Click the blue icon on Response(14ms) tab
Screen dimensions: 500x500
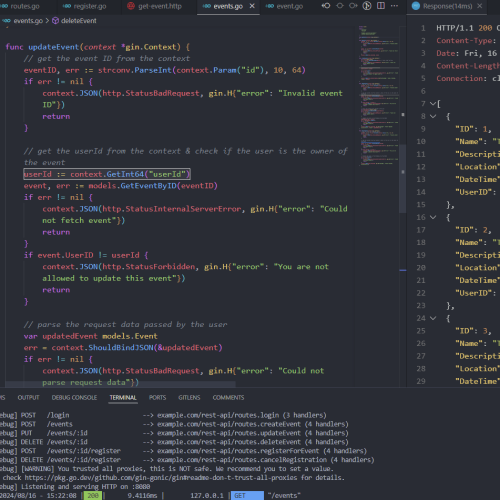(x=416, y=6)
